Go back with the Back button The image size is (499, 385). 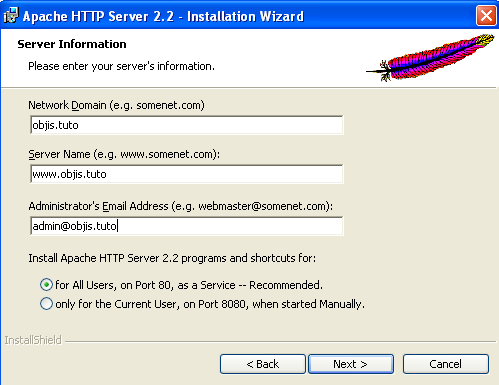pyautogui.click(x=263, y=364)
